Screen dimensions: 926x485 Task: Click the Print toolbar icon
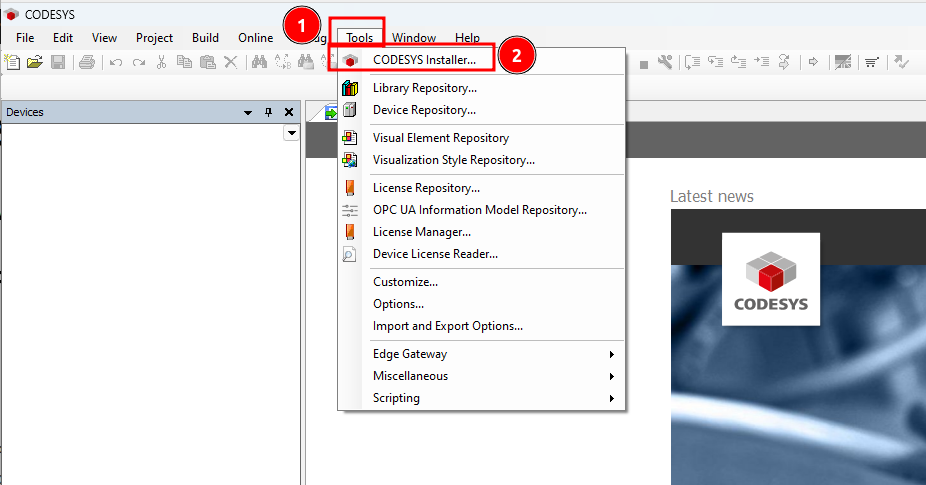click(87, 61)
